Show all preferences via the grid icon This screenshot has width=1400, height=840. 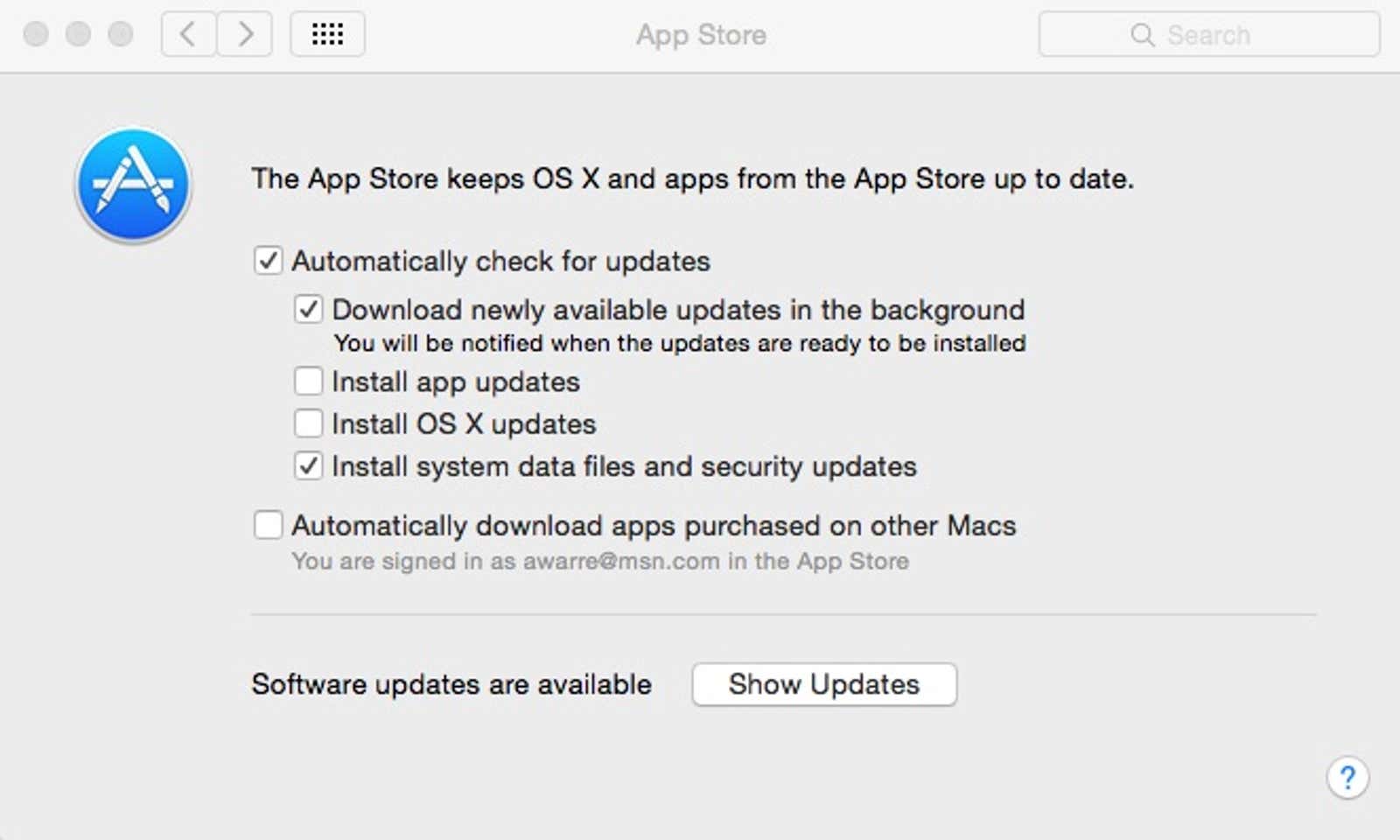point(327,34)
